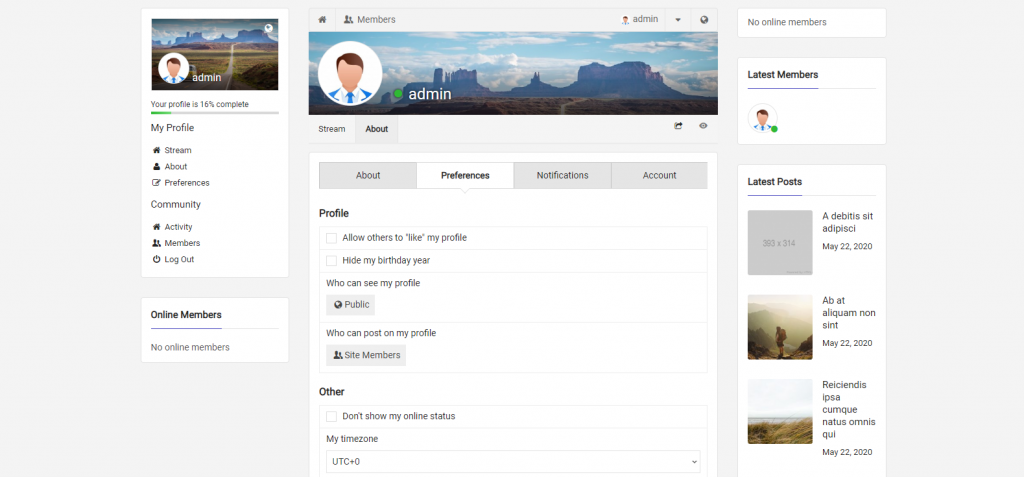Click the Latest Posts widget heading
This screenshot has height=477, width=1024.
coord(775,182)
